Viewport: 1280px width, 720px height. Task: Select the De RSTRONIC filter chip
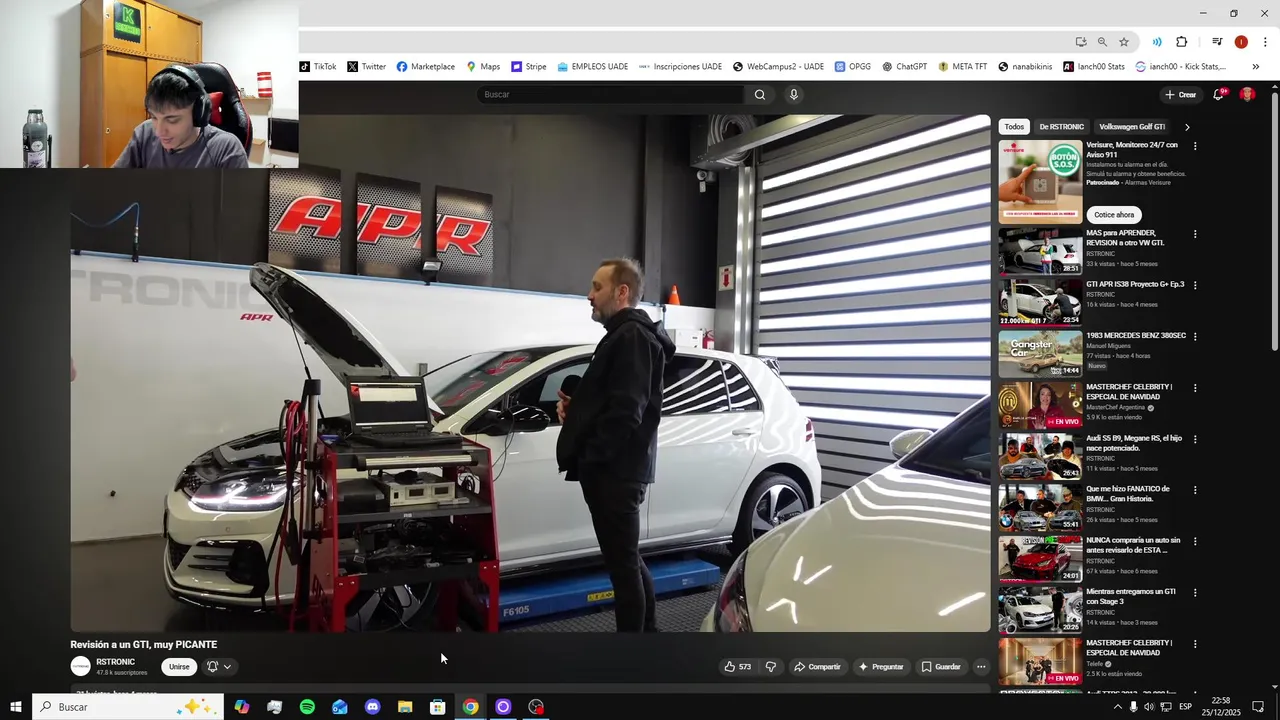(1061, 127)
